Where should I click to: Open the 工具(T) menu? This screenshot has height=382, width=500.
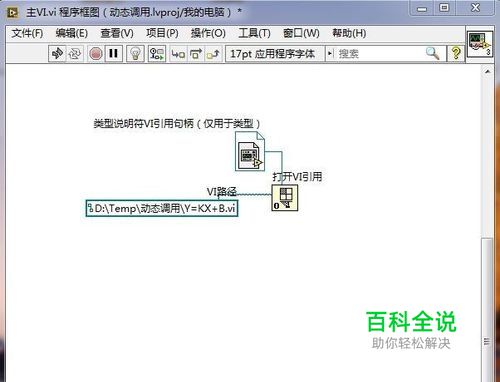pos(254,33)
